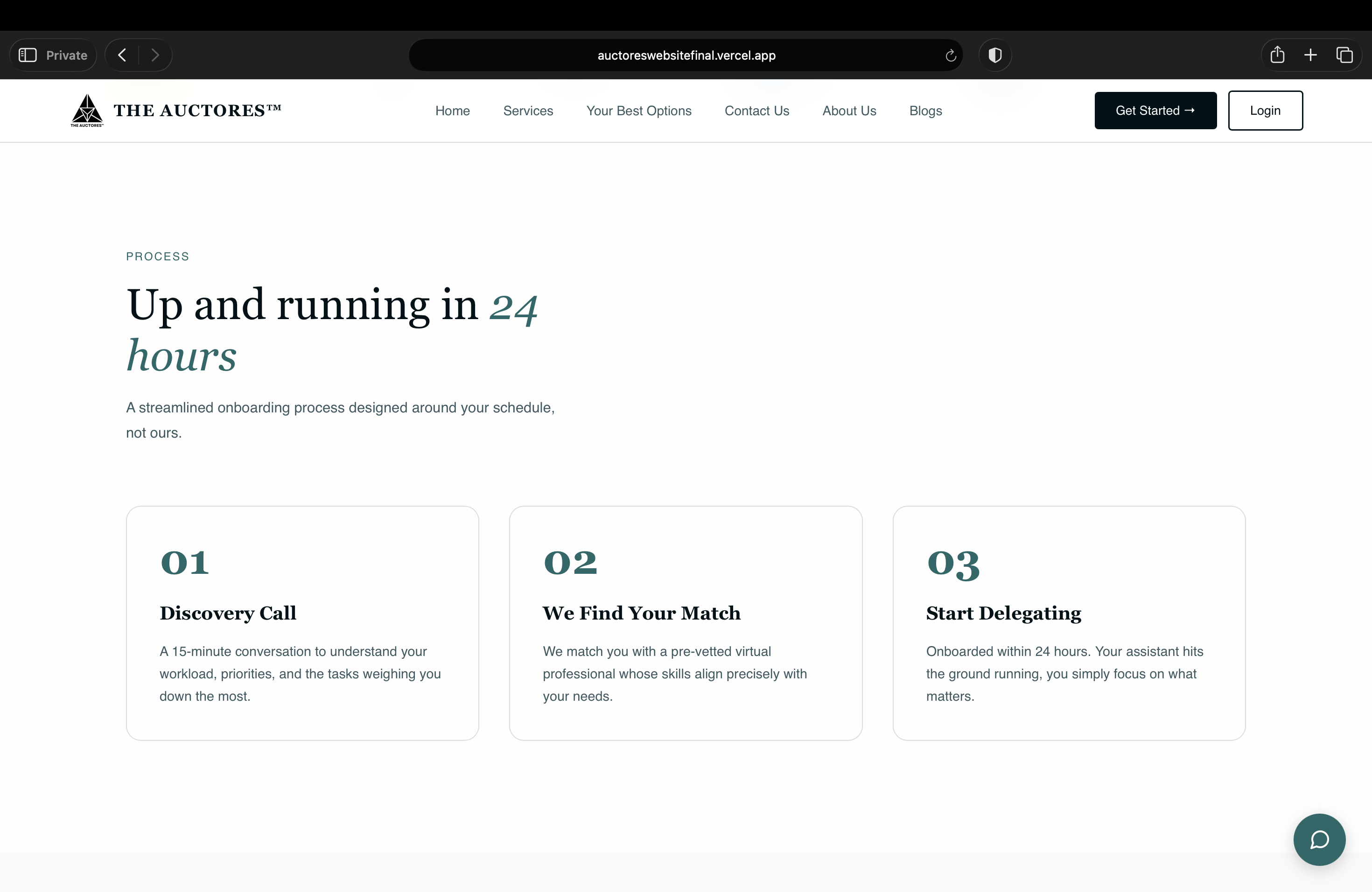
Task: Go back with the browser back arrow
Action: point(122,55)
